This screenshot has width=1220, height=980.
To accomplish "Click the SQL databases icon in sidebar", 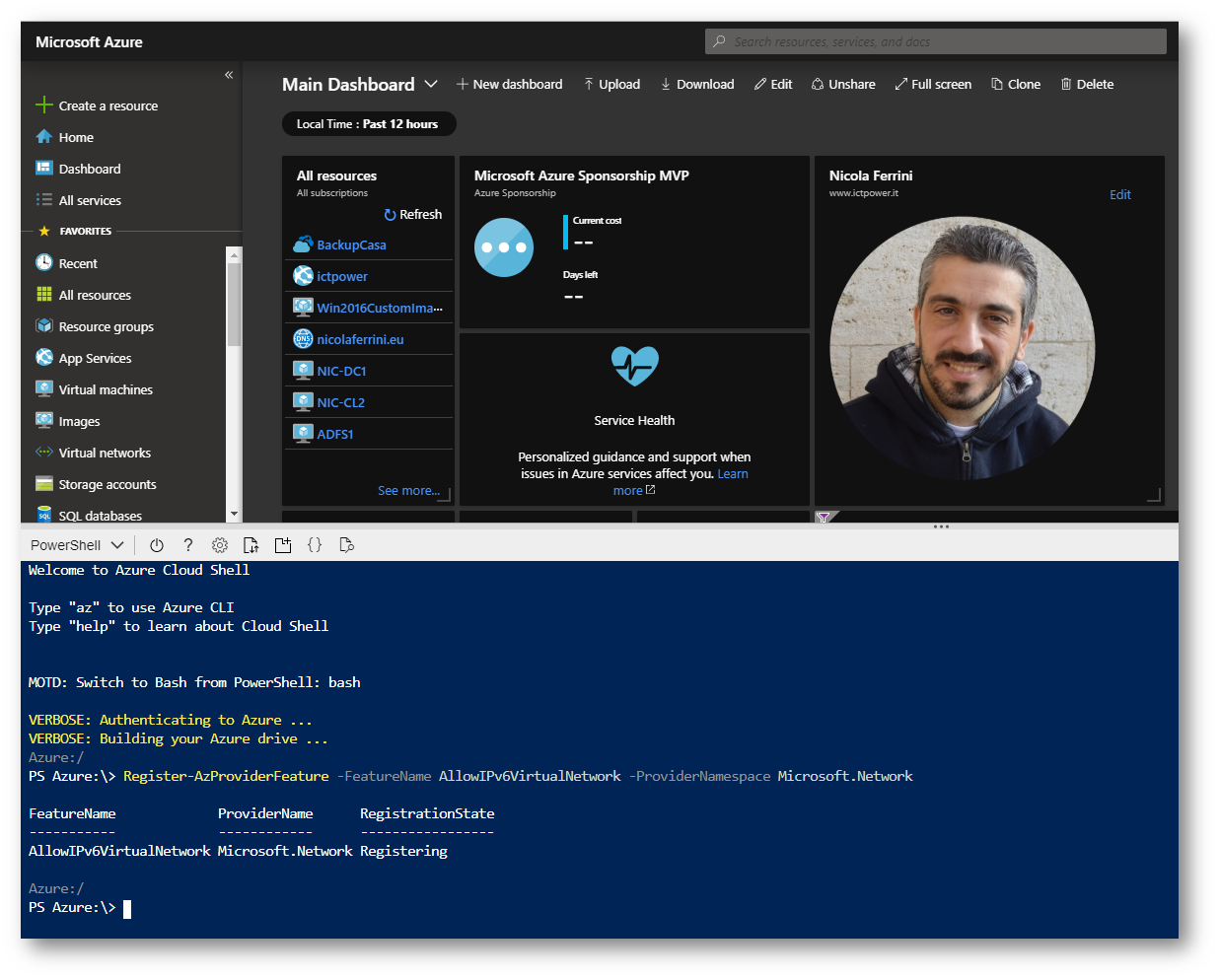I will [x=44, y=514].
